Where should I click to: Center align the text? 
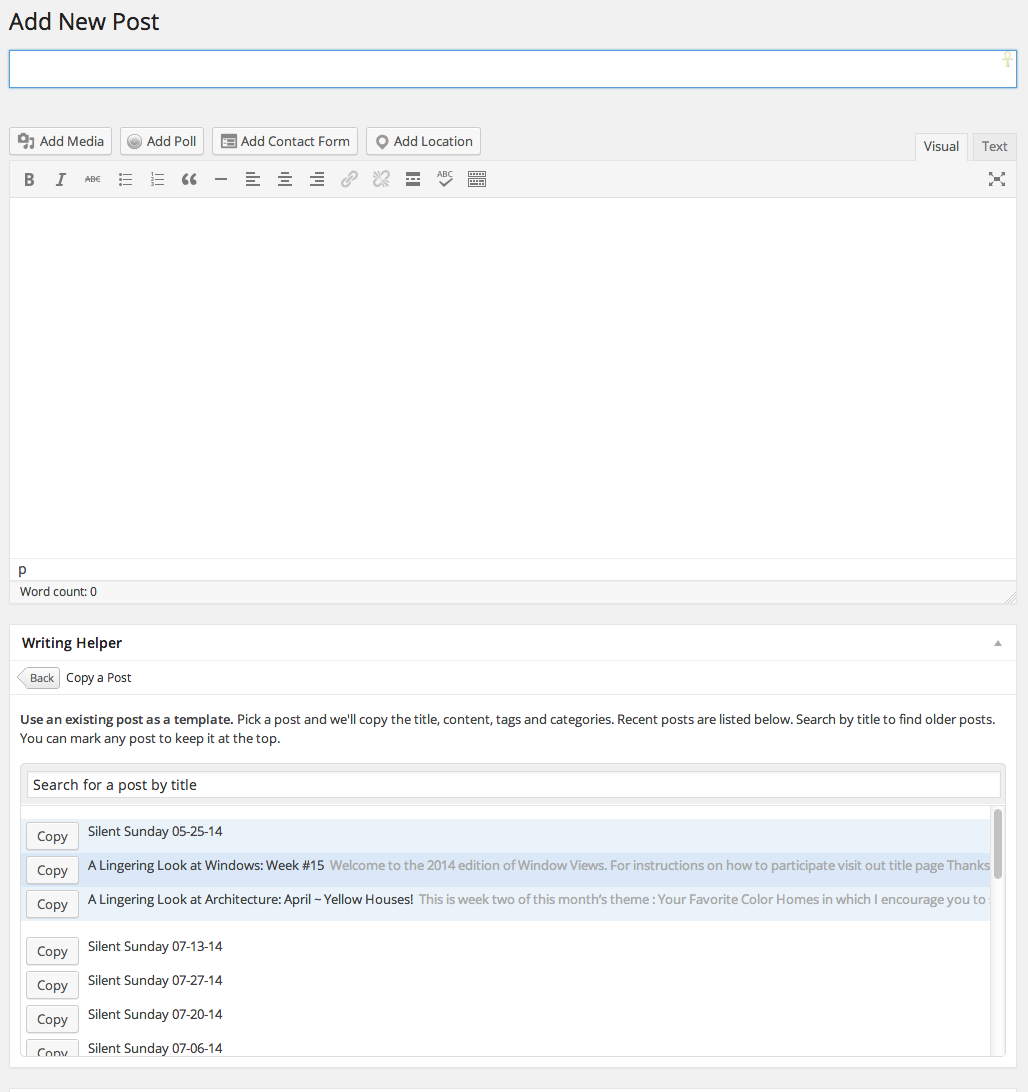click(x=285, y=180)
